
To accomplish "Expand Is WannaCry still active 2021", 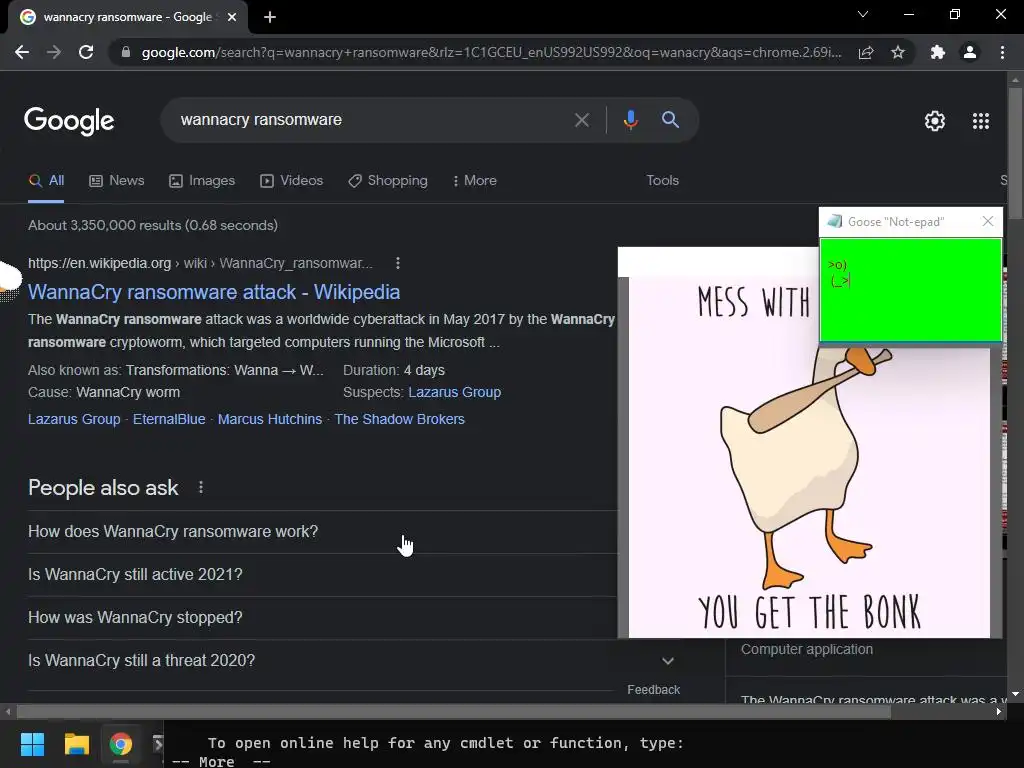I will [322, 575].
